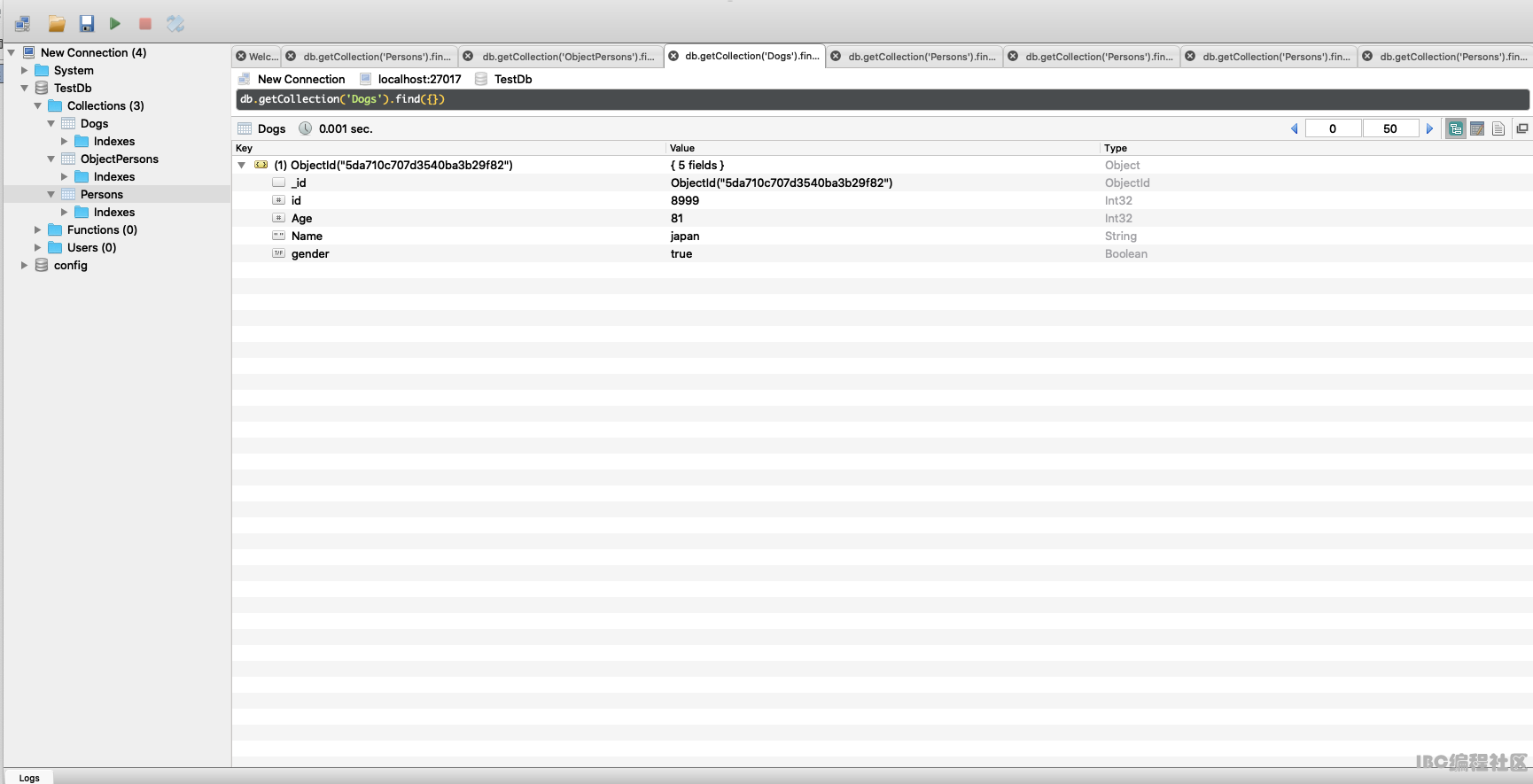This screenshot has height=784, width=1533.
Task: Click the Value column header
Action: tap(883, 148)
